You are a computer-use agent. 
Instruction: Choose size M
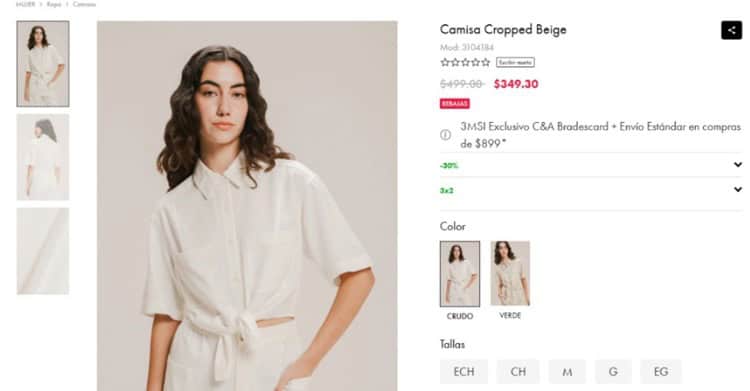(x=567, y=371)
